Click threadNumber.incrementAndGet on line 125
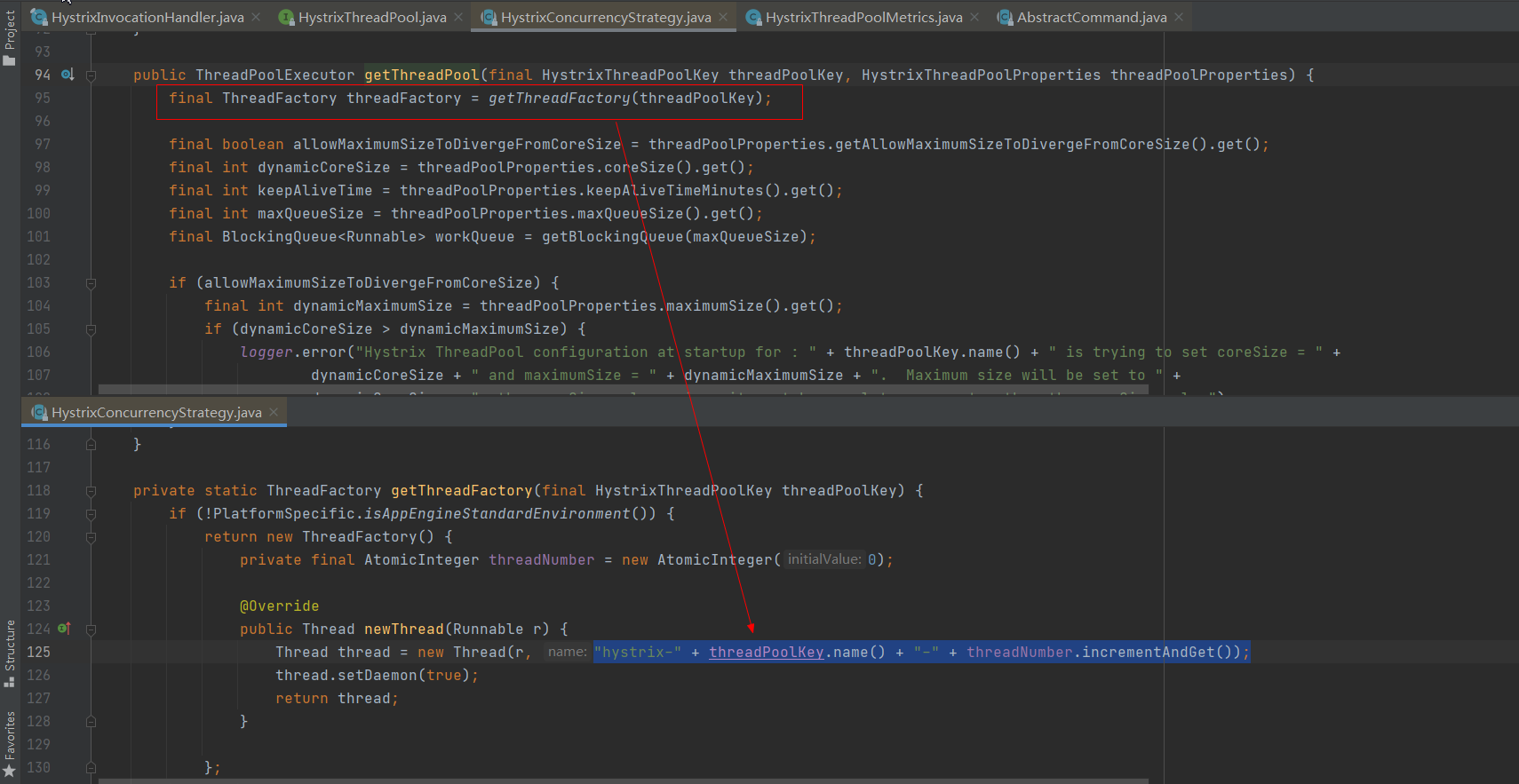1519x784 pixels. tap(1091, 652)
